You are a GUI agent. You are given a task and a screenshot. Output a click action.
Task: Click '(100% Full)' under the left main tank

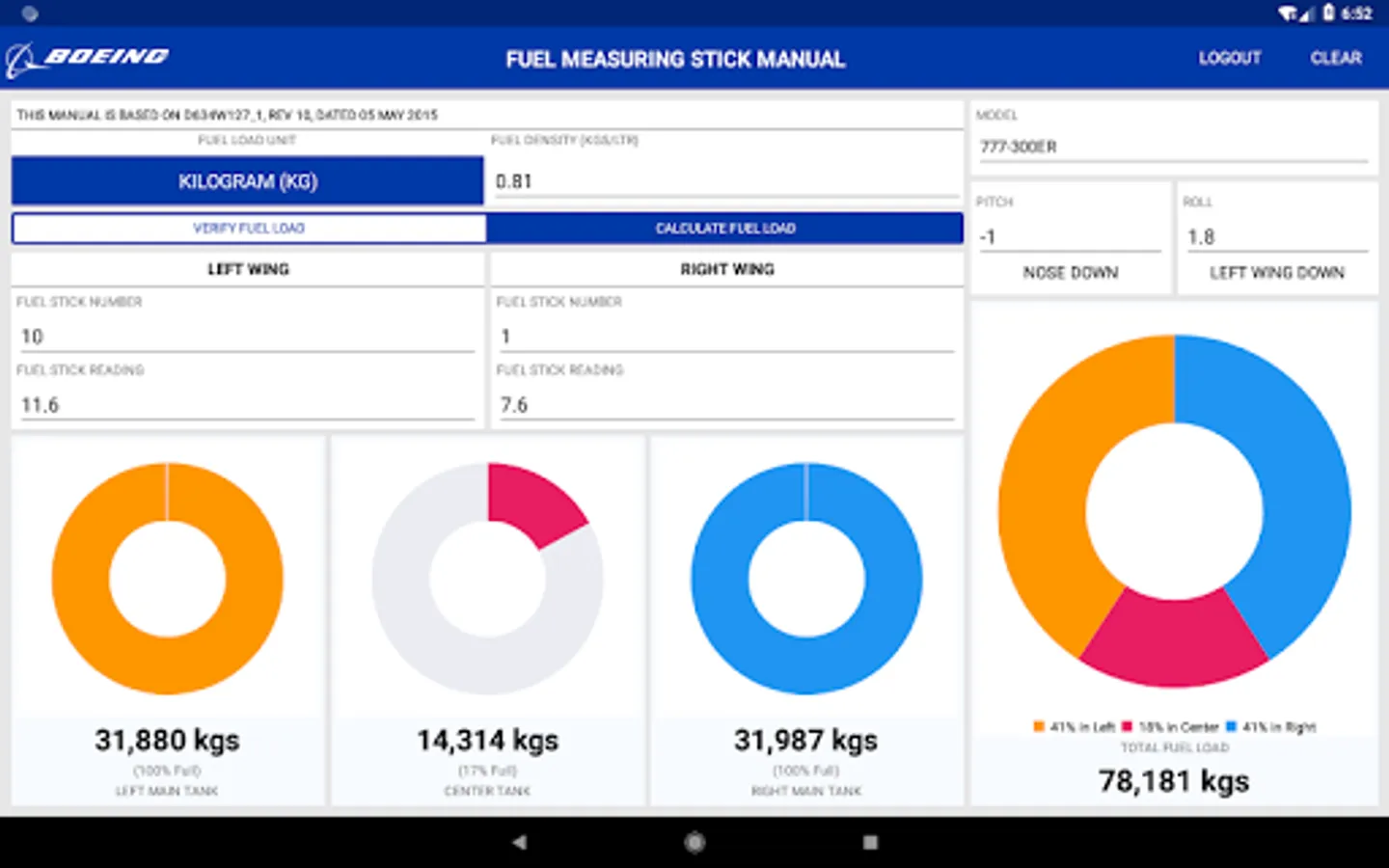point(167,771)
